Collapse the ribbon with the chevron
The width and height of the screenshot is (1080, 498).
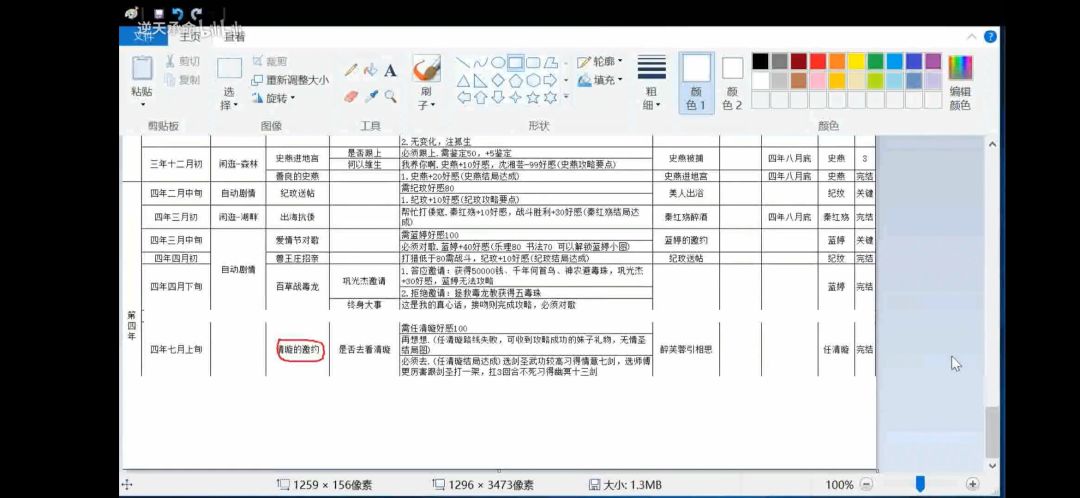click(972, 37)
